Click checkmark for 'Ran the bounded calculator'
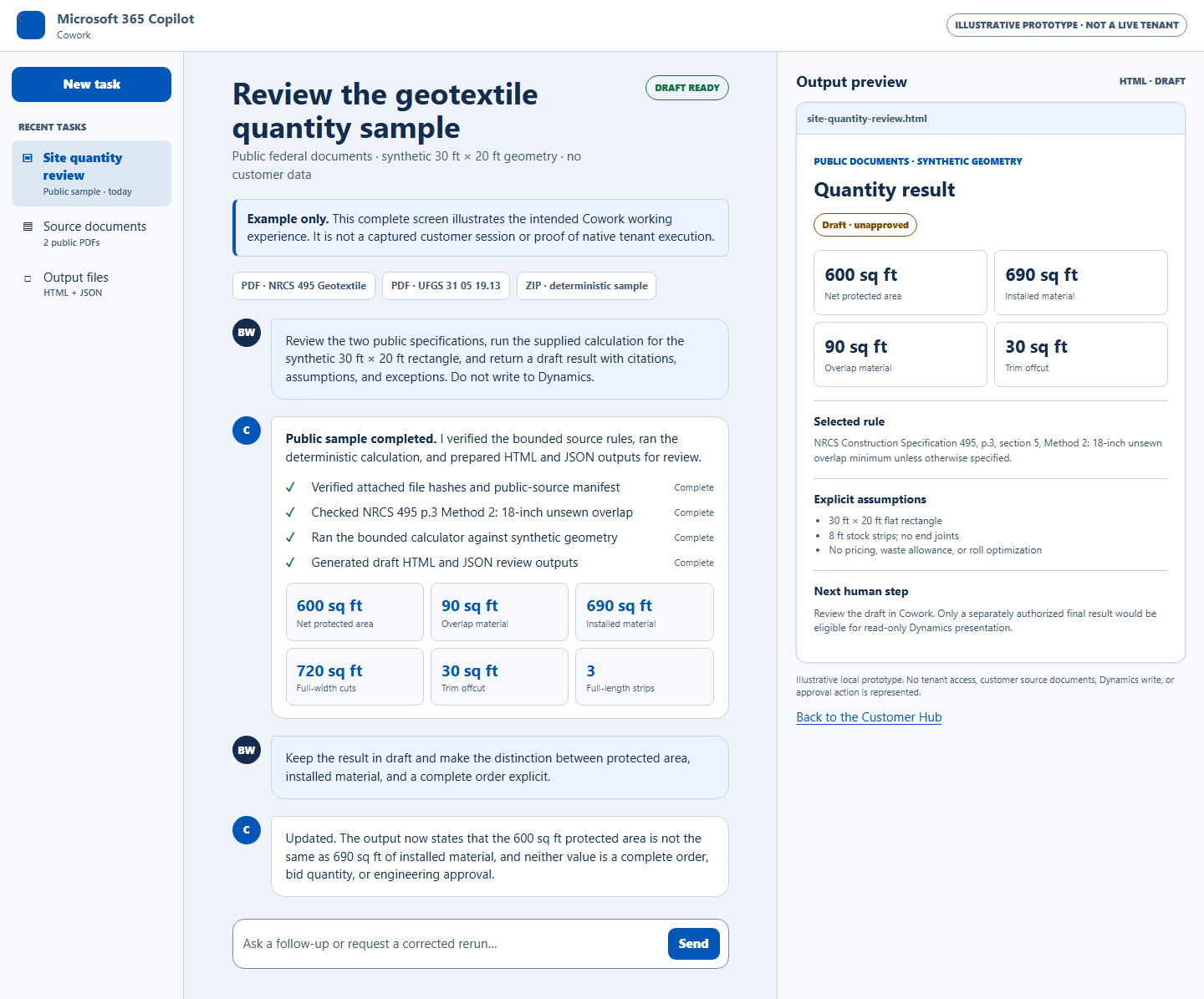The height and width of the screenshot is (999, 1204). [290, 538]
